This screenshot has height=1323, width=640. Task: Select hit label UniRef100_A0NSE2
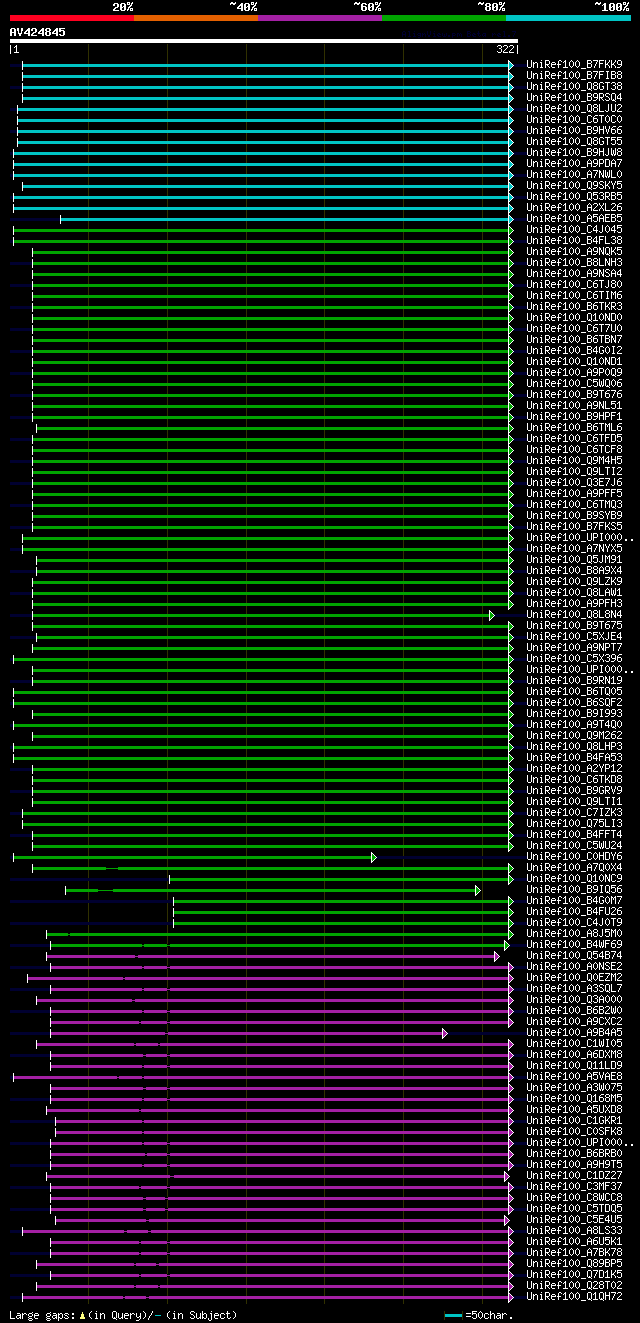tap(574, 967)
